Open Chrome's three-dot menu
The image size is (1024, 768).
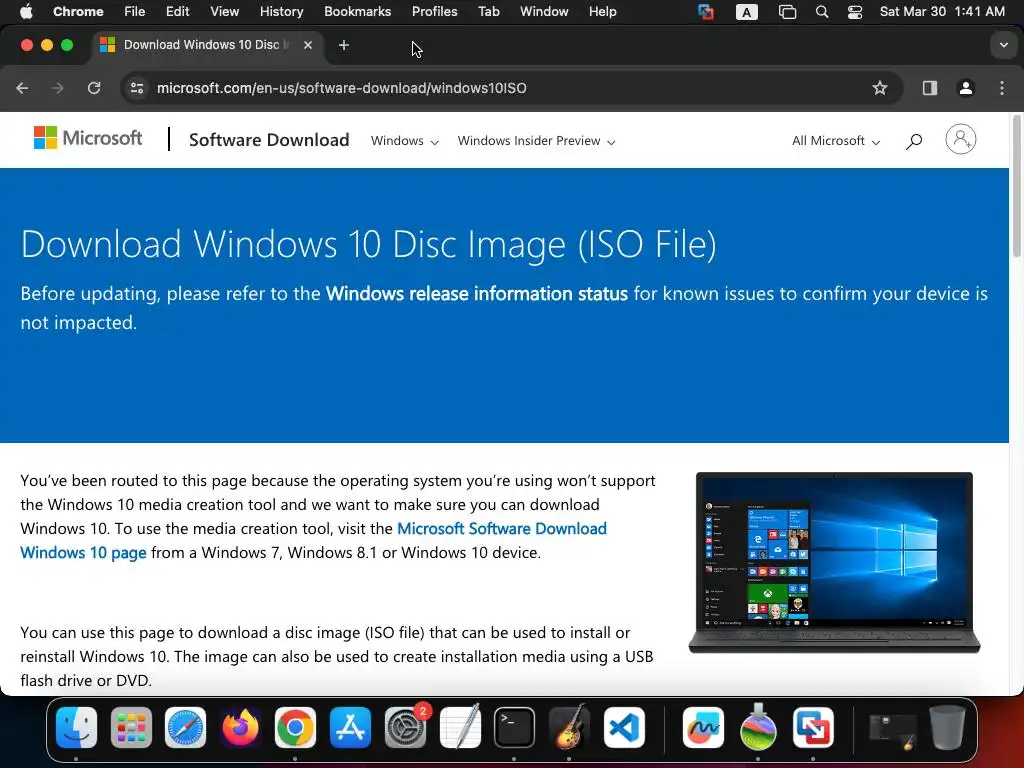(x=1002, y=88)
